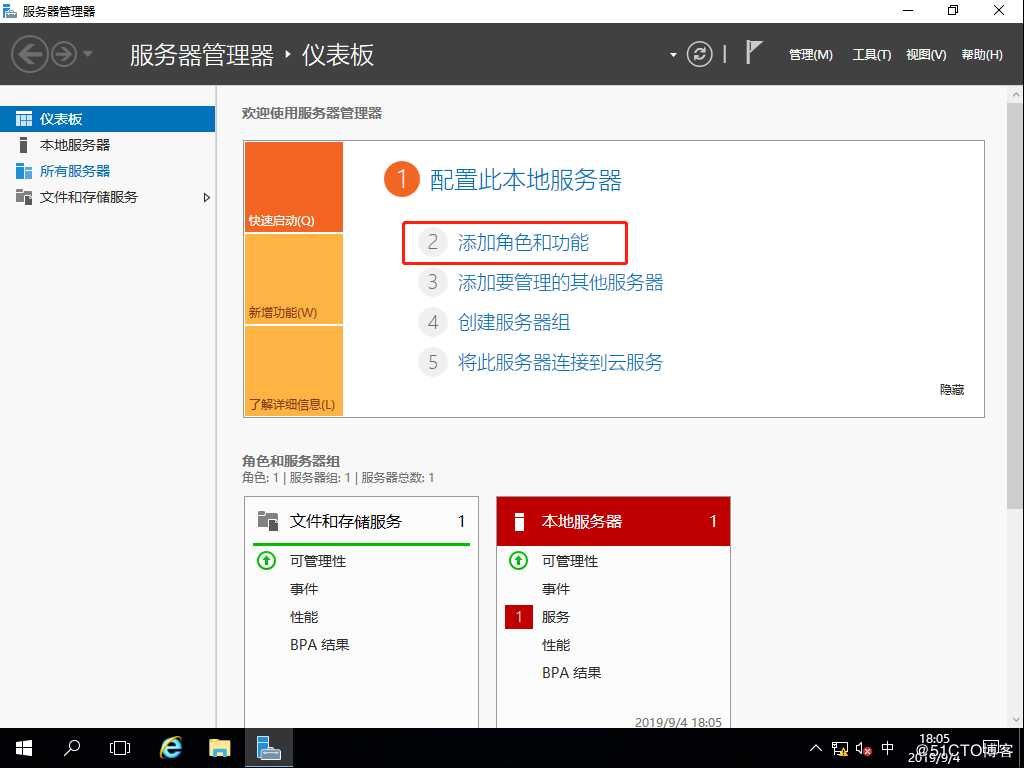Open Task View on taskbar
Screen dimensions: 1024x768
click(x=120, y=748)
